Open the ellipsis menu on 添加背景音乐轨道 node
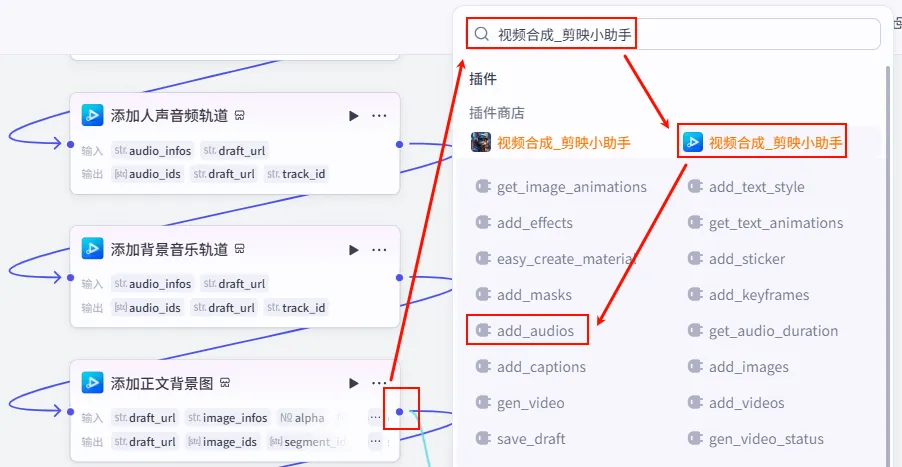This screenshot has height=467, width=902. pos(379,250)
